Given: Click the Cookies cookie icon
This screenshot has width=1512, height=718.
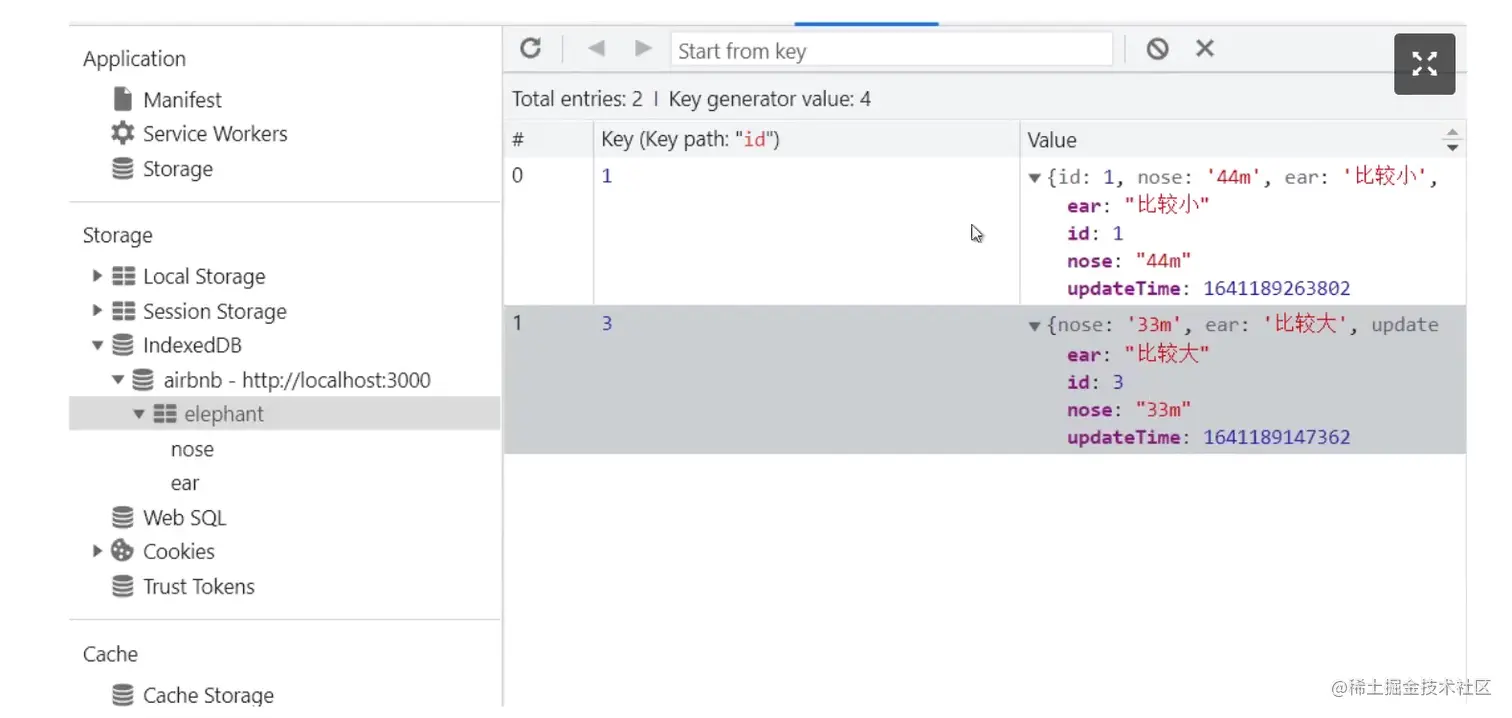Looking at the screenshot, I should (122, 551).
